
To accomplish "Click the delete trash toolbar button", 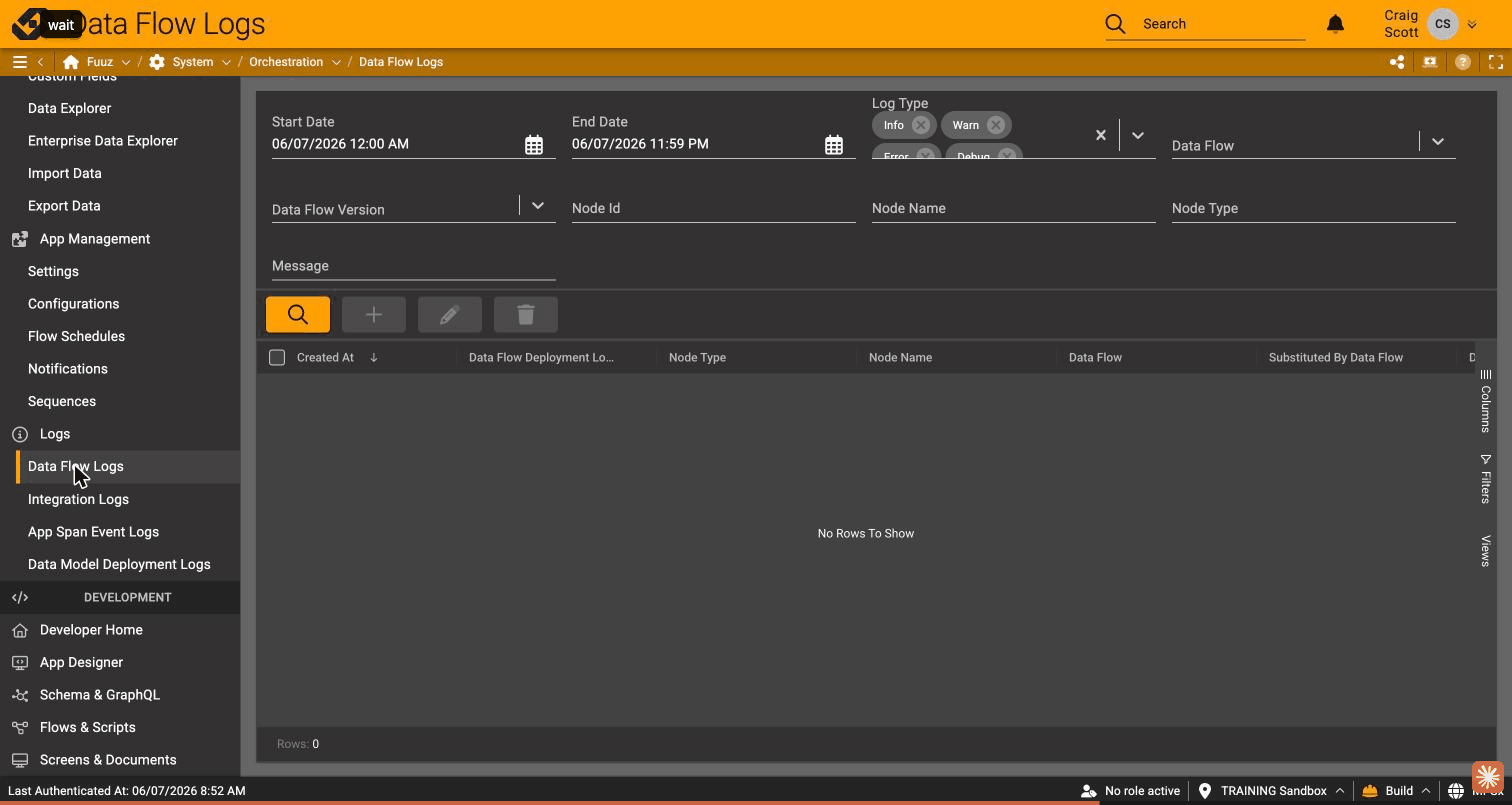I will pos(526,315).
